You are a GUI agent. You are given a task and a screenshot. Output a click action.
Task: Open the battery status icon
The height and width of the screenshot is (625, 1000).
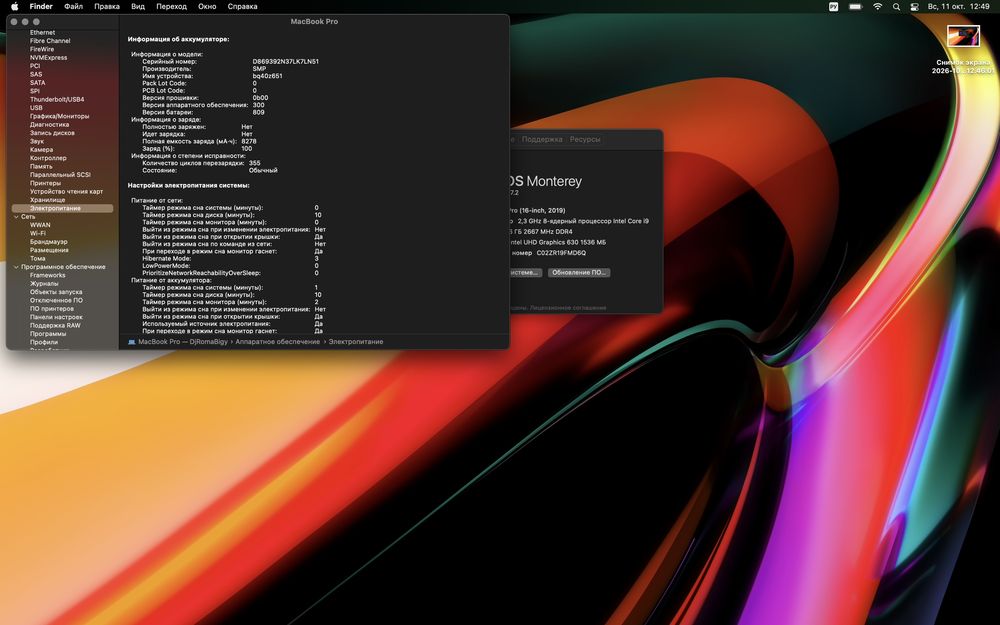[x=855, y=6]
